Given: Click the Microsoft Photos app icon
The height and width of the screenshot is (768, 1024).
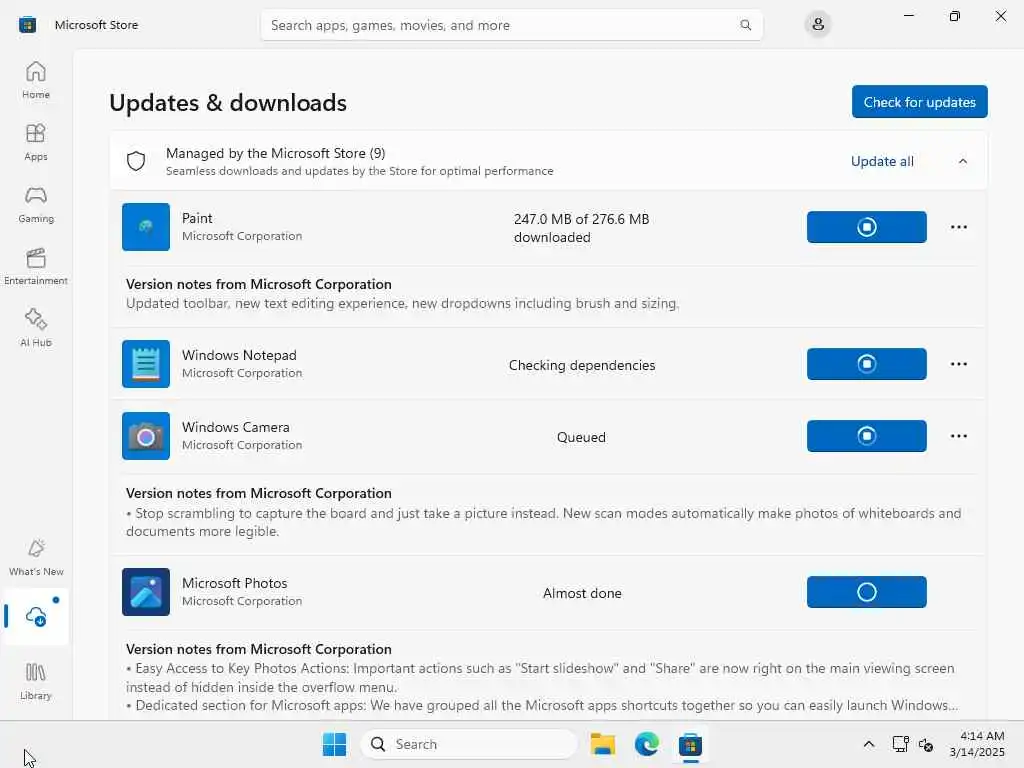Looking at the screenshot, I should click(x=146, y=592).
